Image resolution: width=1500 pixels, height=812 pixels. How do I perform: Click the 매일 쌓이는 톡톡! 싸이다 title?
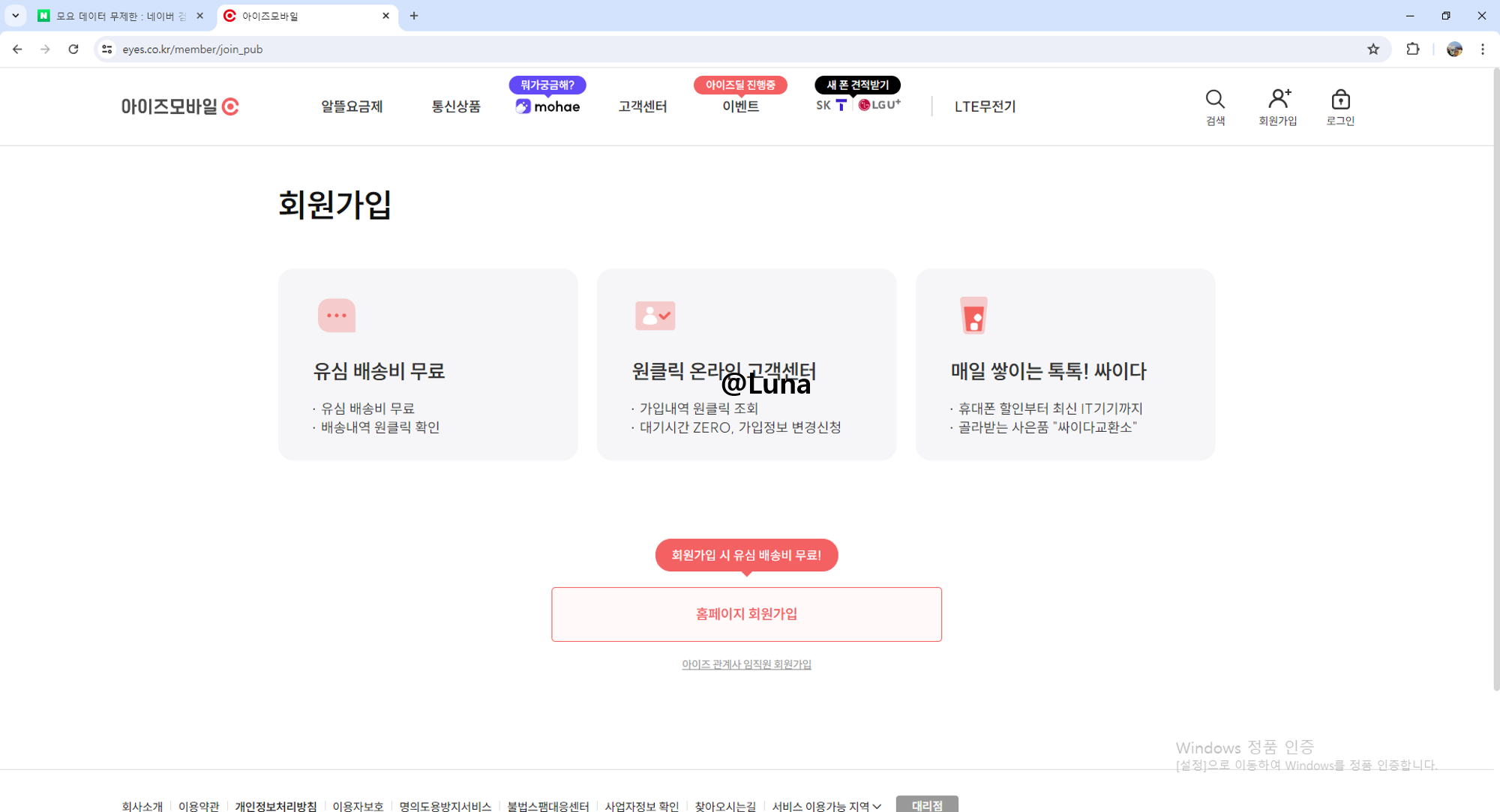pyautogui.click(x=1048, y=371)
